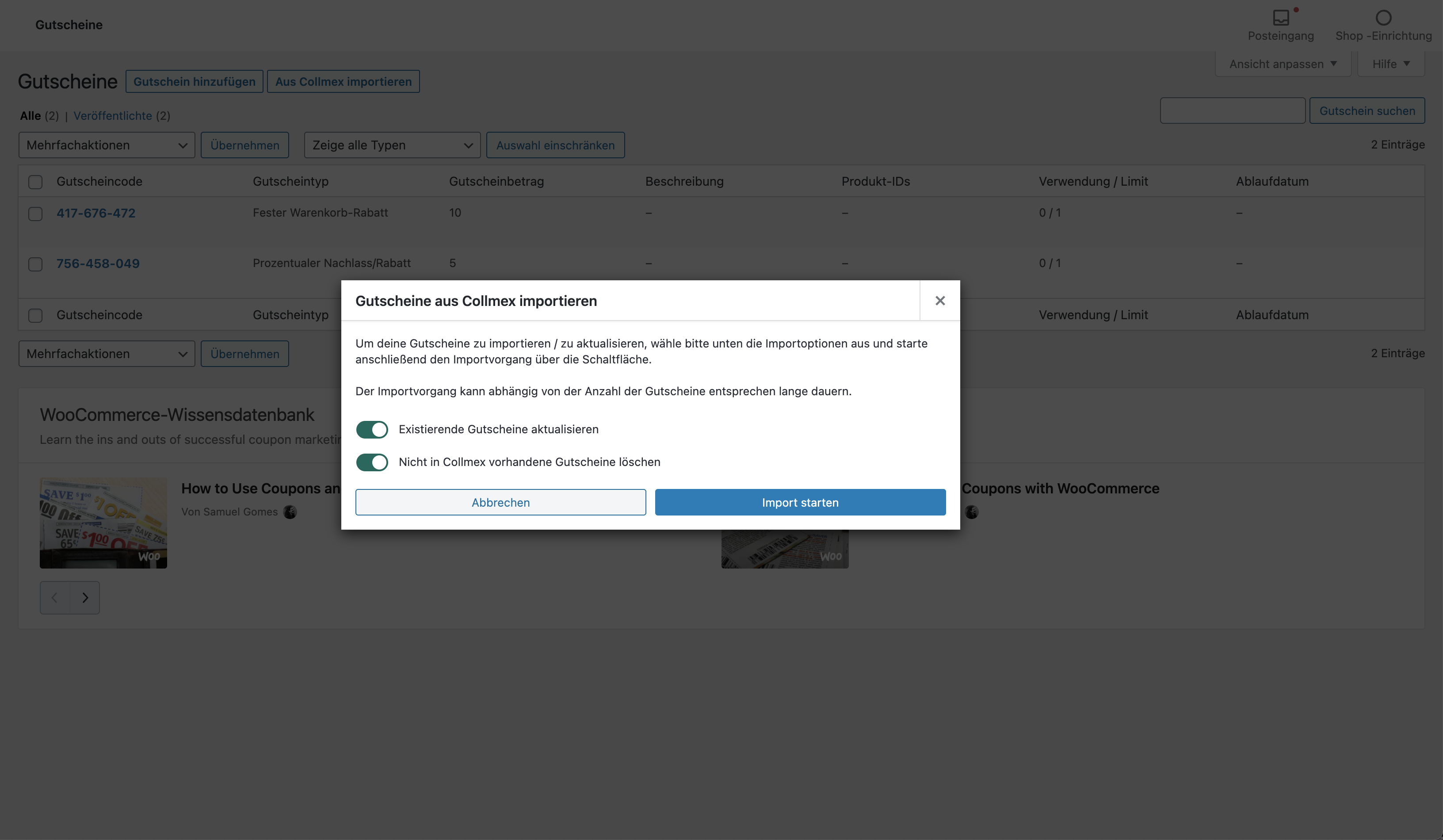Image resolution: width=1443 pixels, height=840 pixels.
Task: Click the top Gutscheintyp column header
Action: 290,181
